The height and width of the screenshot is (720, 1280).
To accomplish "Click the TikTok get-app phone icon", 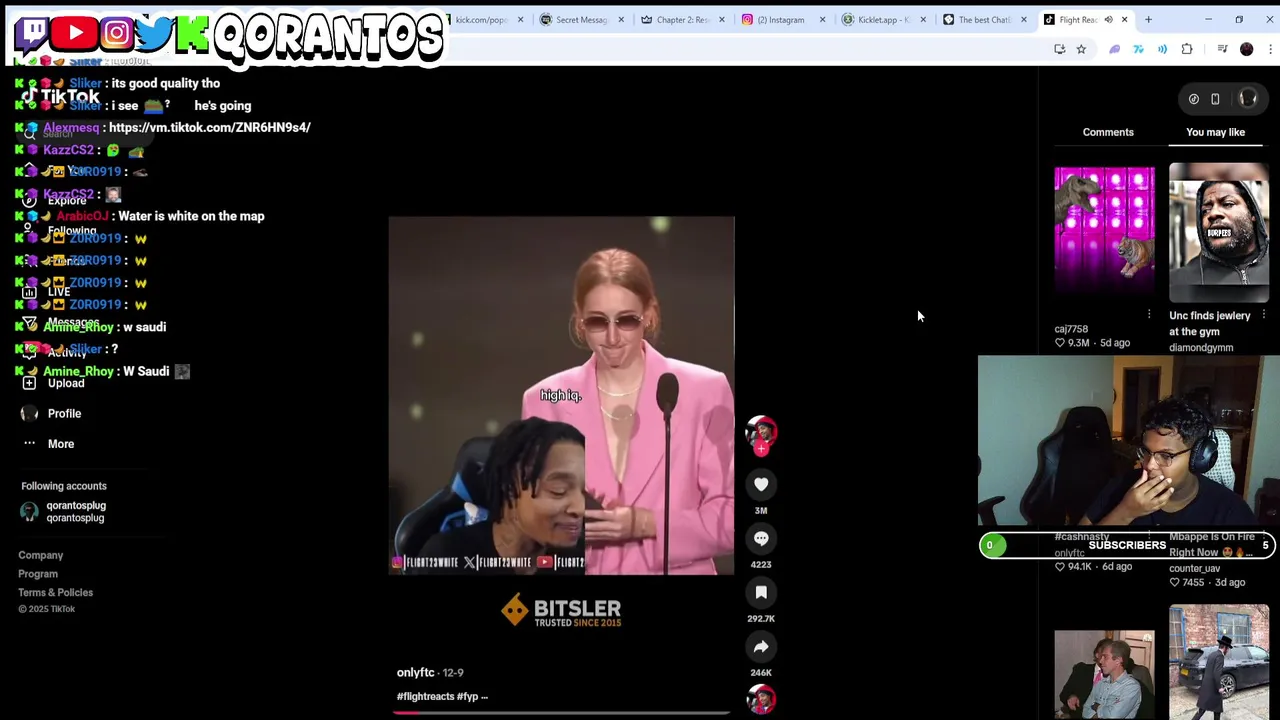I will 1215,99.
